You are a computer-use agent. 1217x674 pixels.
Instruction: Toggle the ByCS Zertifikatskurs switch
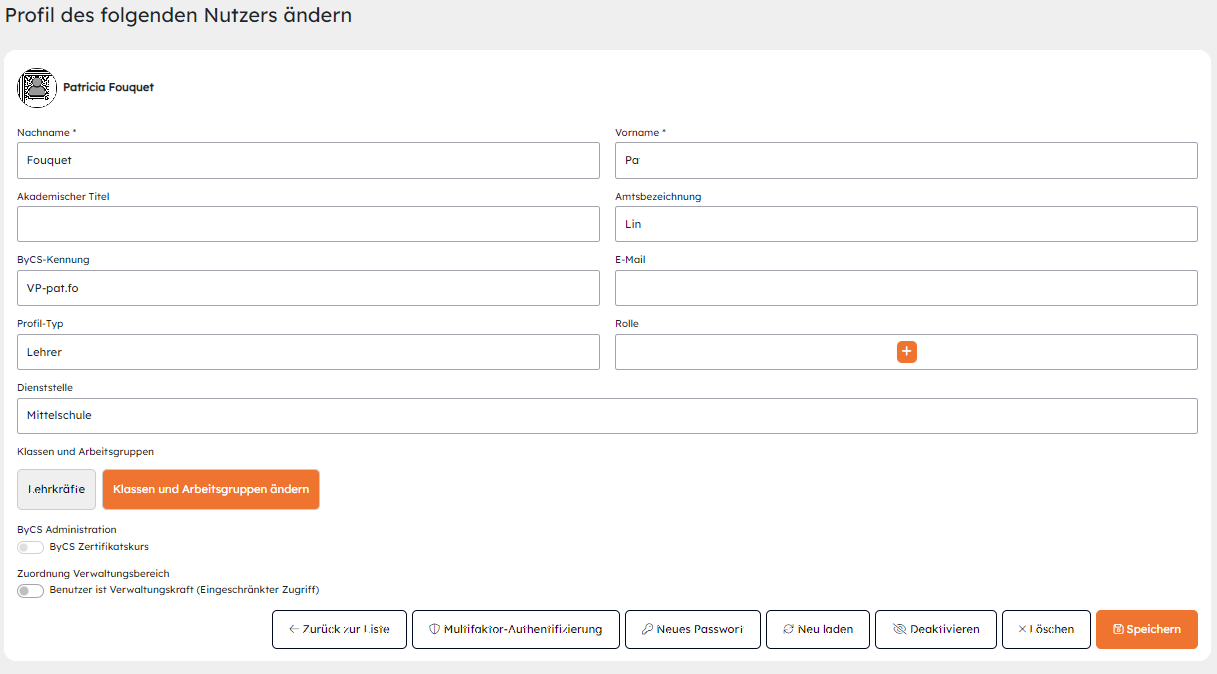(31, 547)
